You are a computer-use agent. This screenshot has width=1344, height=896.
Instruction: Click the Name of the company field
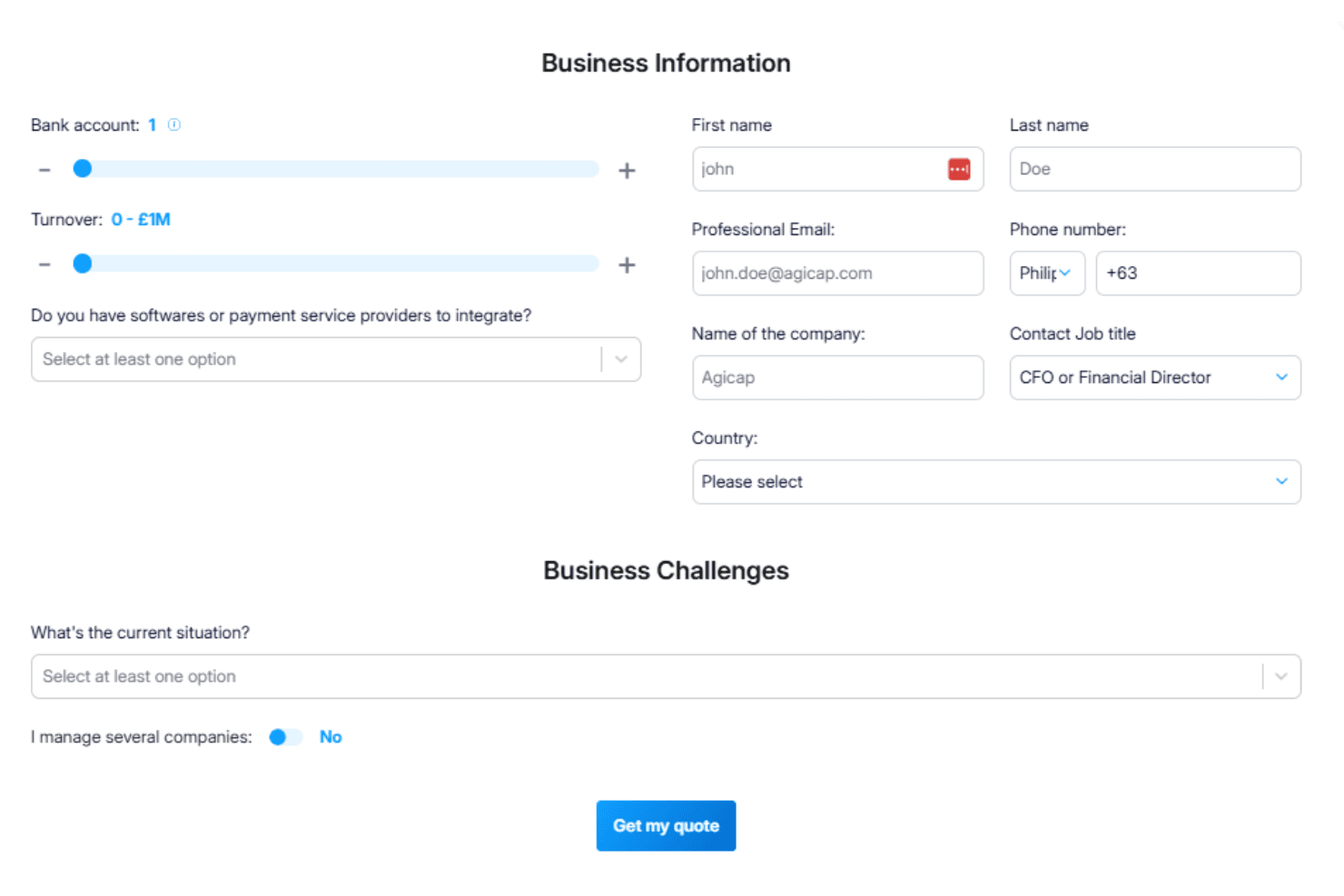coord(837,378)
